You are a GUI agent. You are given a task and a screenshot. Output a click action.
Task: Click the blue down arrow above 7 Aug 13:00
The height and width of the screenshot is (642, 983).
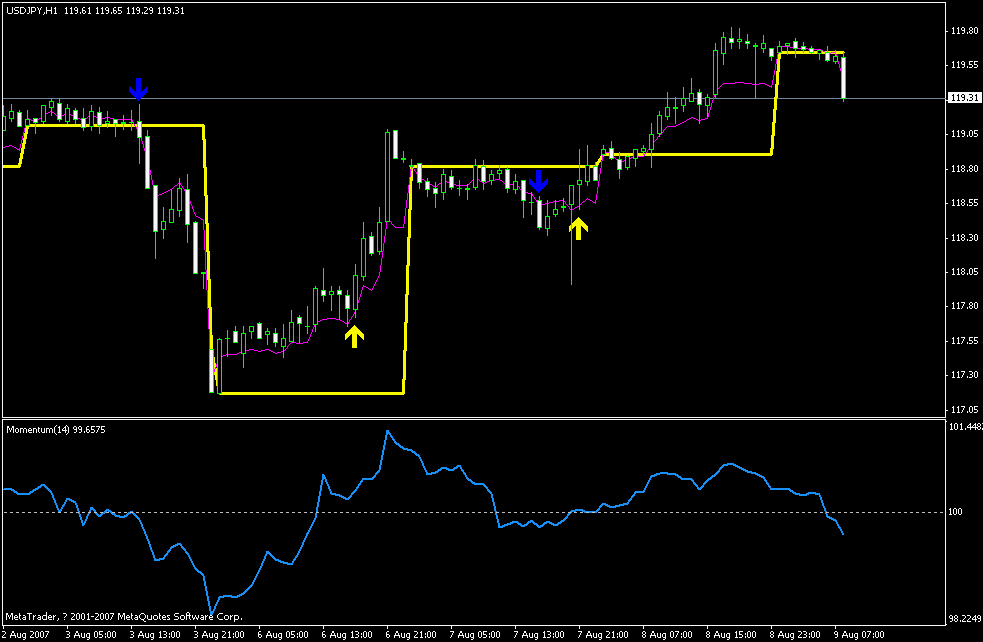pyautogui.click(x=540, y=184)
